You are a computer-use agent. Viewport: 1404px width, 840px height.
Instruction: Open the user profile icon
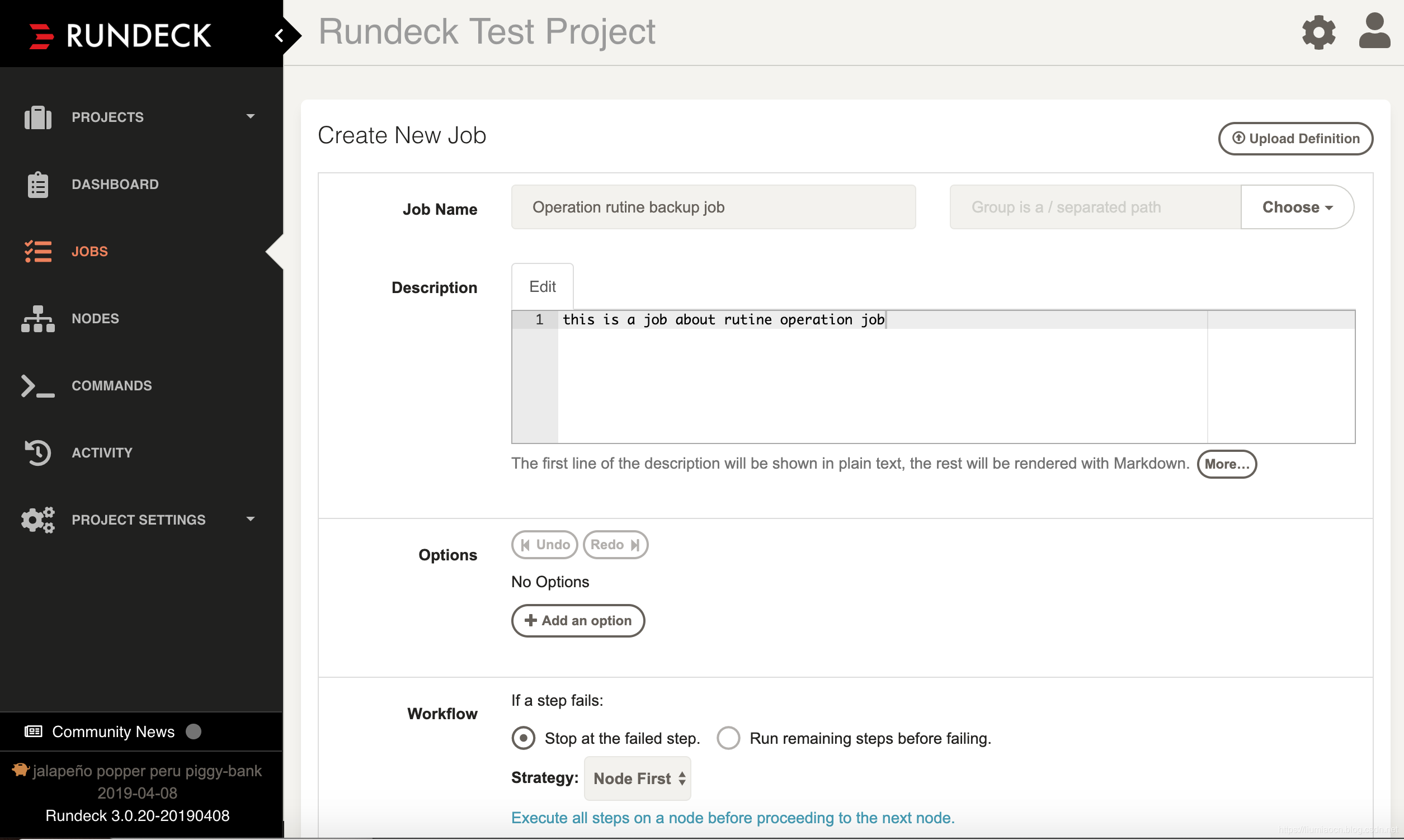coord(1374,31)
